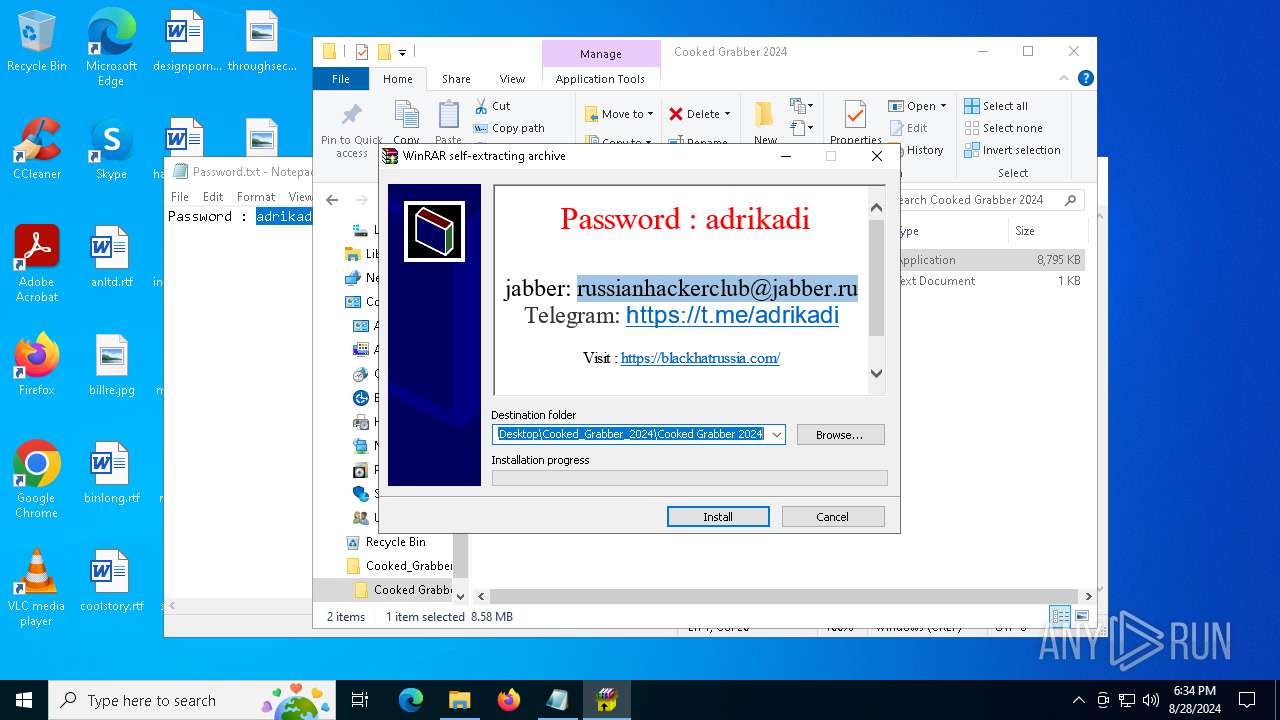Click Select none in ribbon
The width and height of the screenshot is (1280, 720).
(x=1003, y=128)
